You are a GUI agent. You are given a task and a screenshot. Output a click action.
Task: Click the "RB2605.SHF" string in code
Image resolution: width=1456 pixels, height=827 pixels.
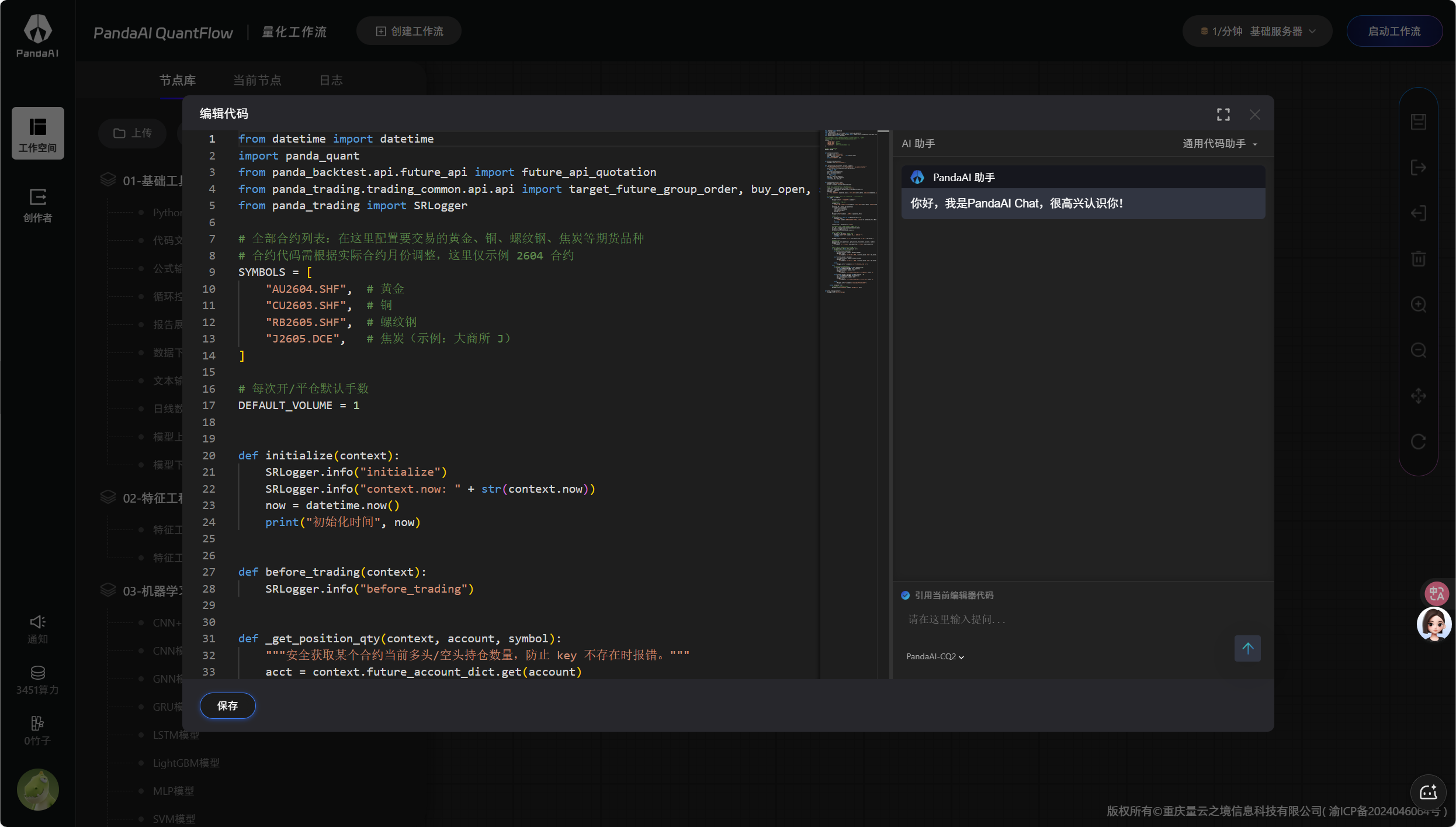coord(306,322)
